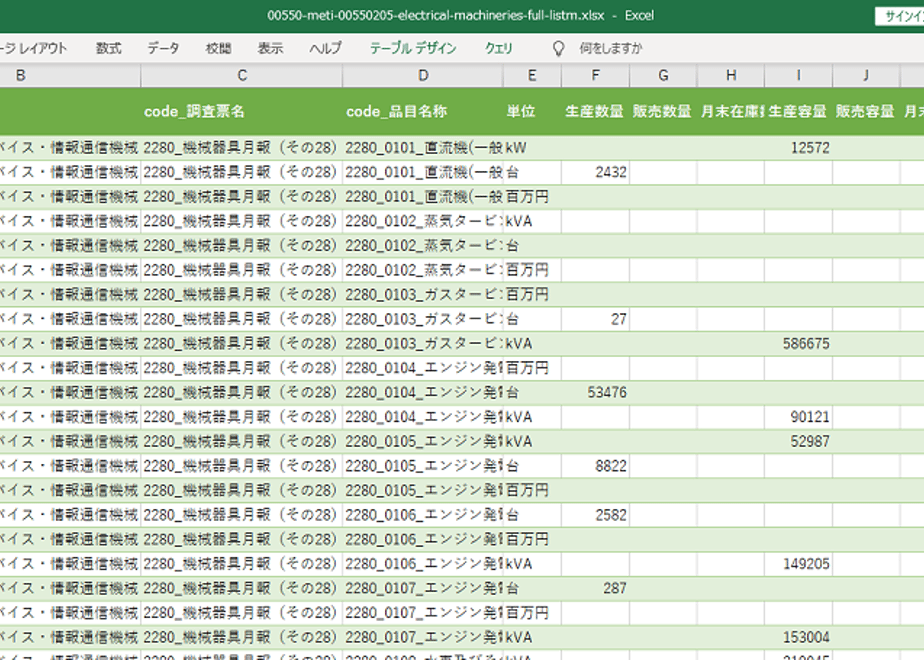Switch to the 校閲 tab
The image size is (924, 660).
(x=218, y=48)
